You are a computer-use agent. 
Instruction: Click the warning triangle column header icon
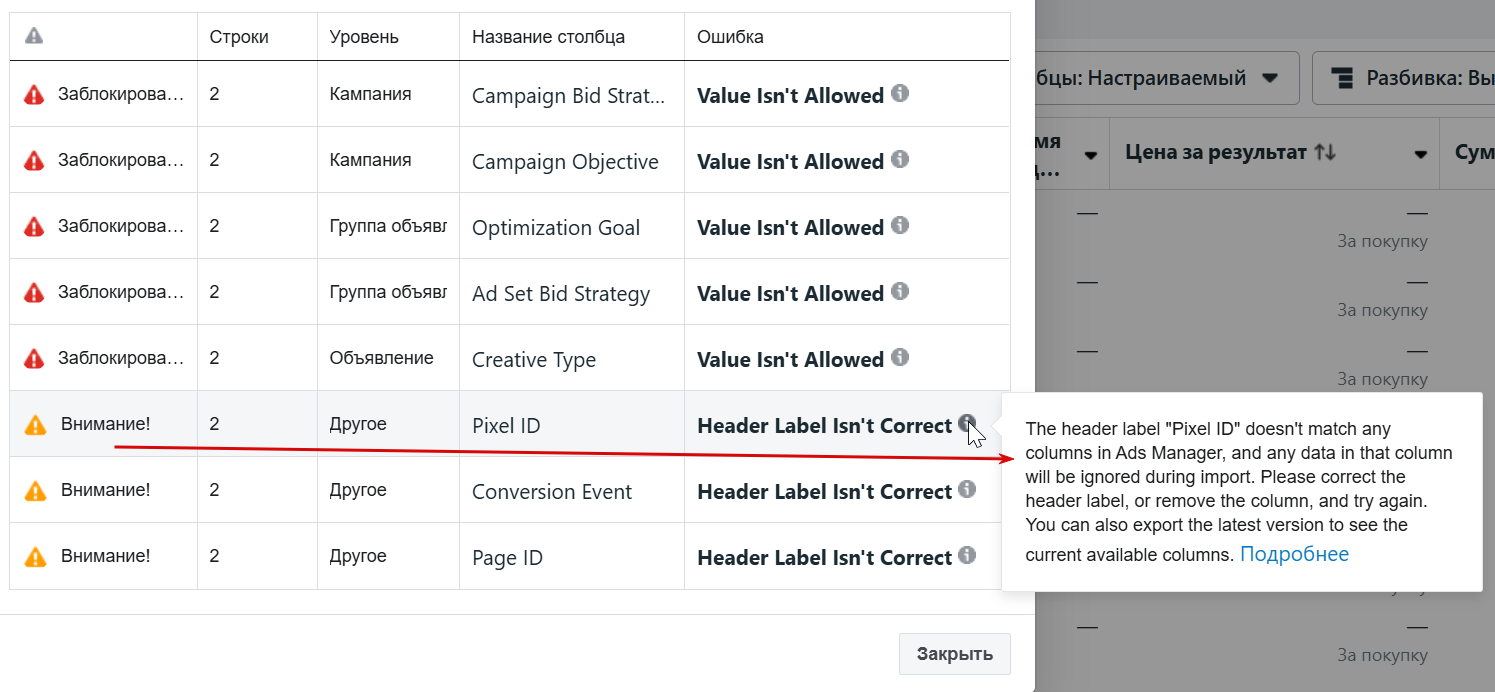34,36
